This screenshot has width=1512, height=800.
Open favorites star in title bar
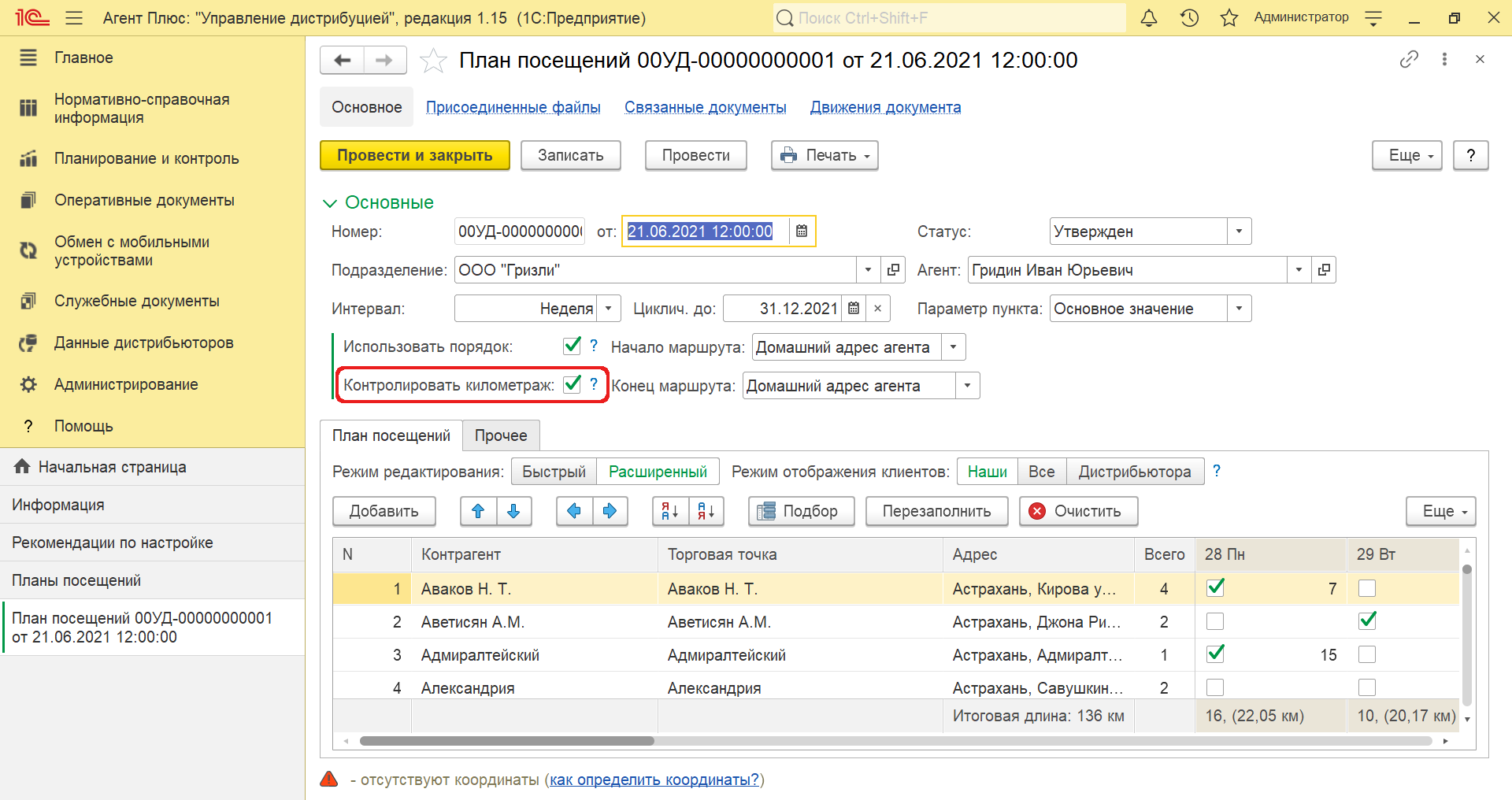pos(1229,17)
